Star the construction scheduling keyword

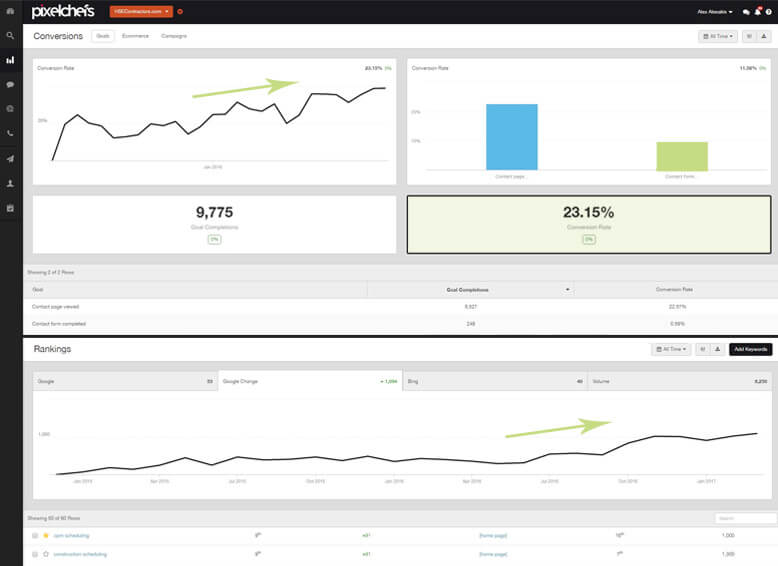(46, 554)
